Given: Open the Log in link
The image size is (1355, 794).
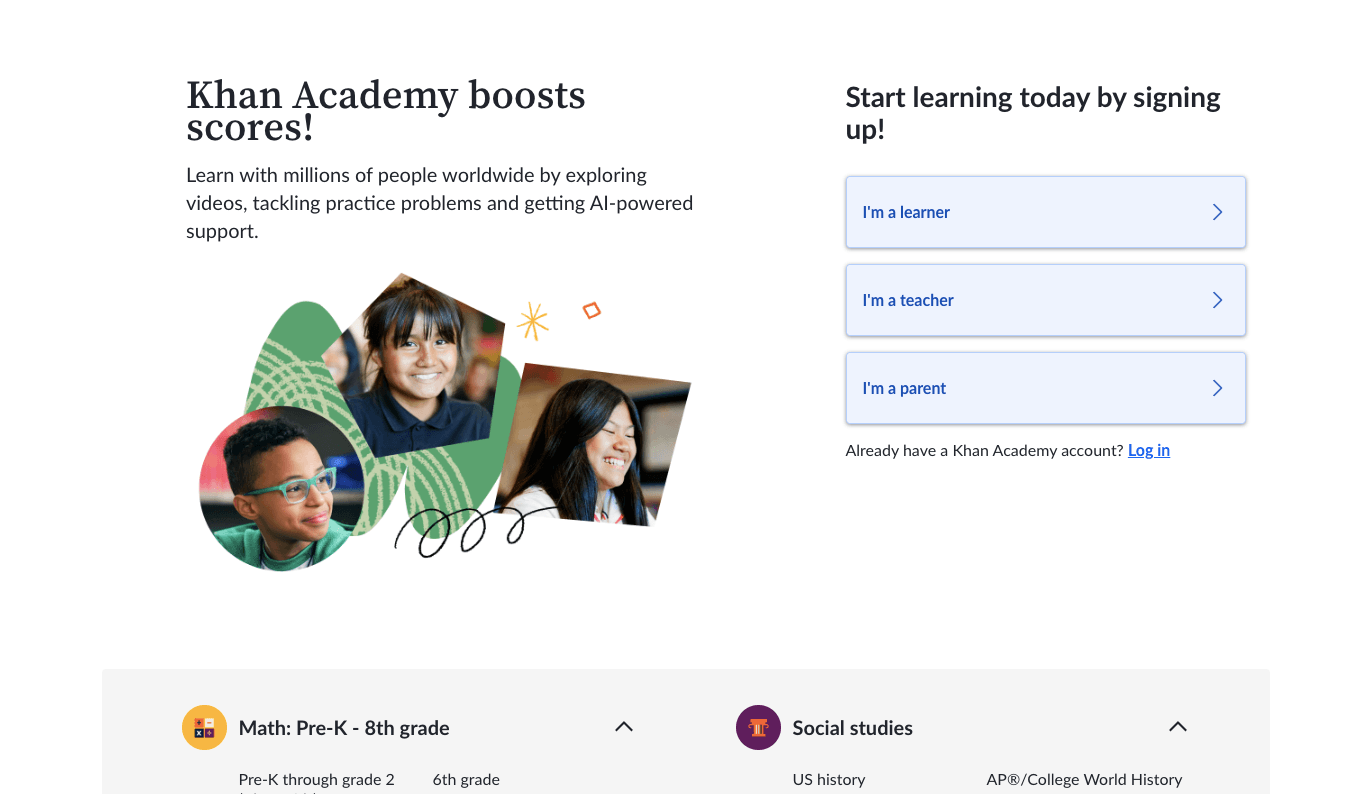Looking at the screenshot, I should [x=1149, y=451].
